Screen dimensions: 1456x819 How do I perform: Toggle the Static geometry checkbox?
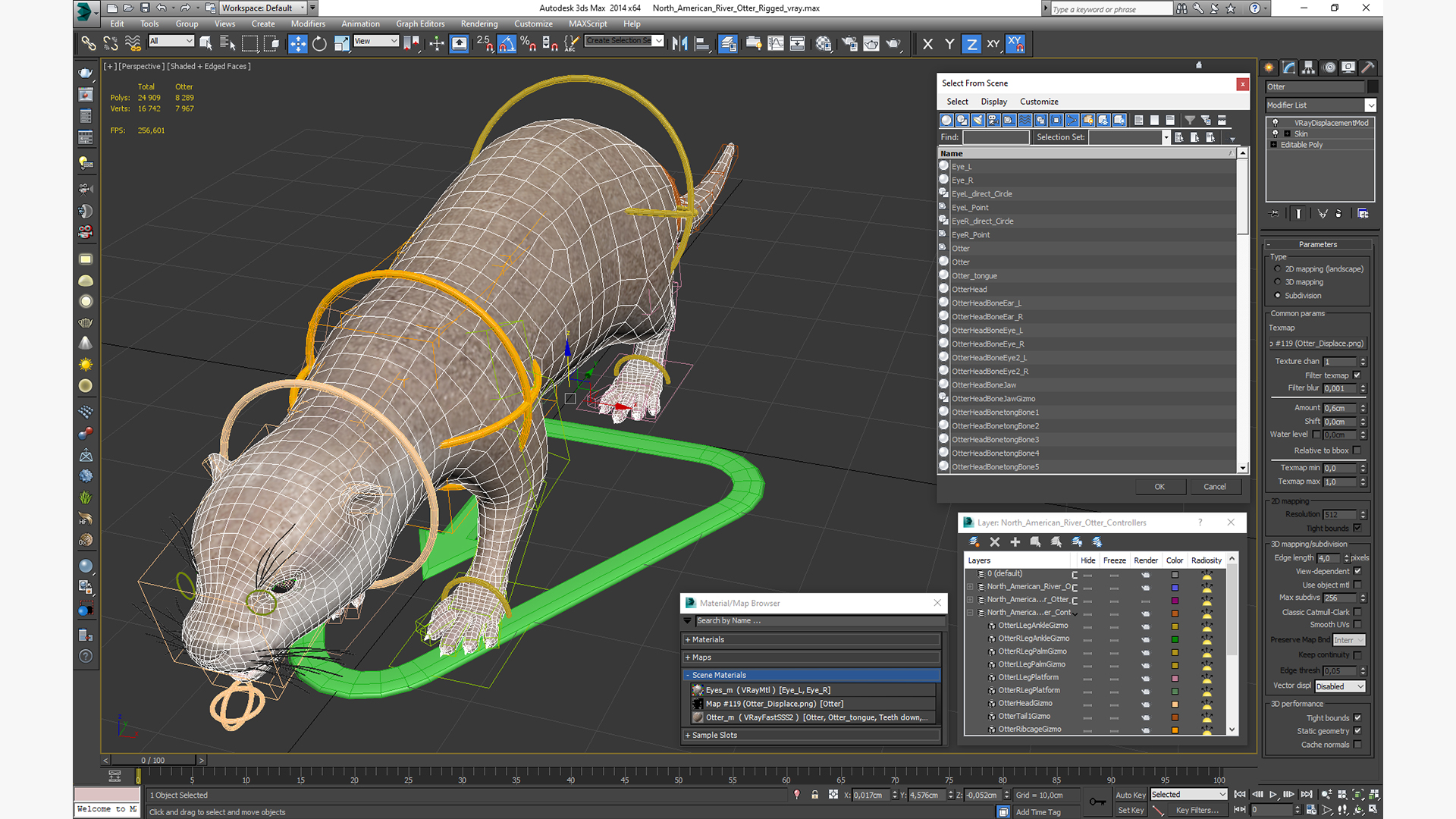pos(1357,731)
